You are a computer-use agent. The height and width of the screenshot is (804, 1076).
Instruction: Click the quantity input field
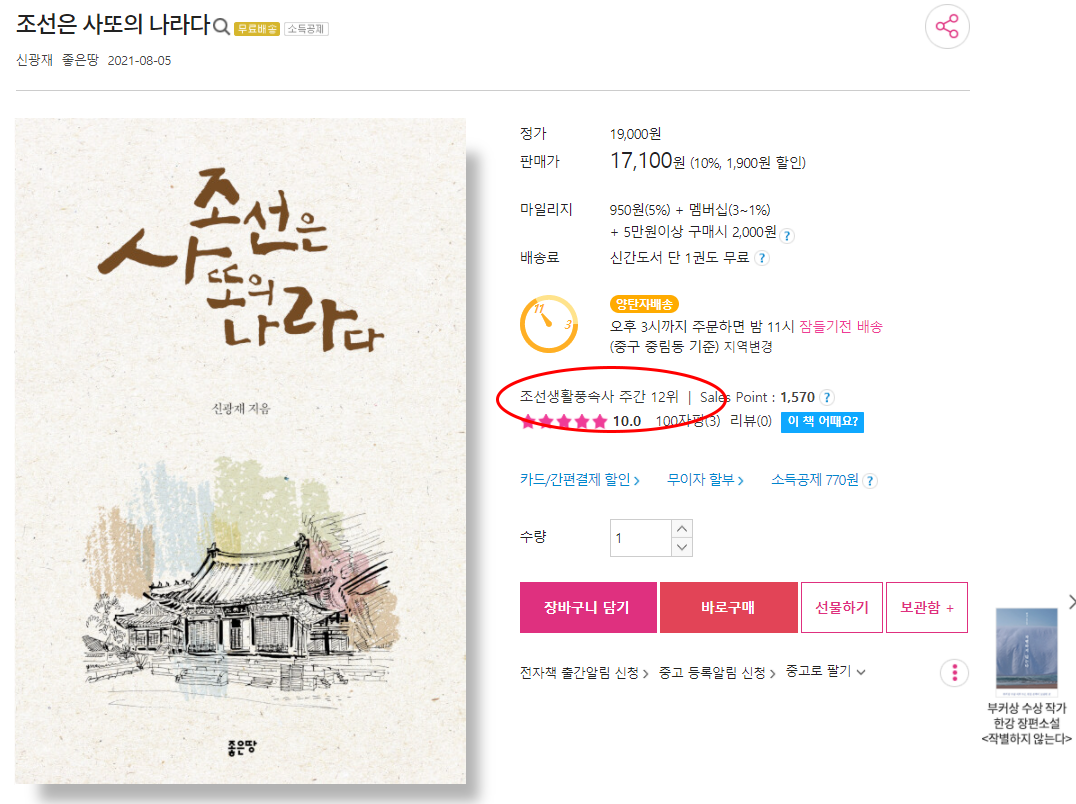click(640, 538)
